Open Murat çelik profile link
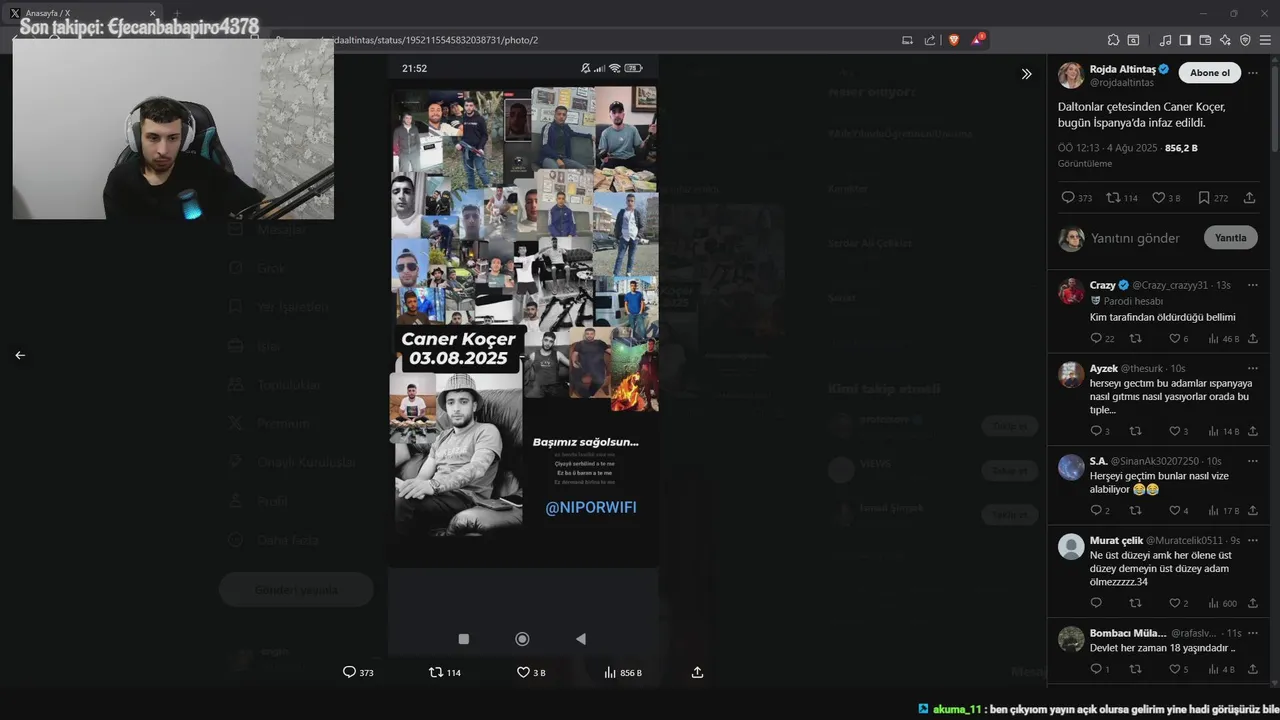1280x720 pixels. (1116, 540)
